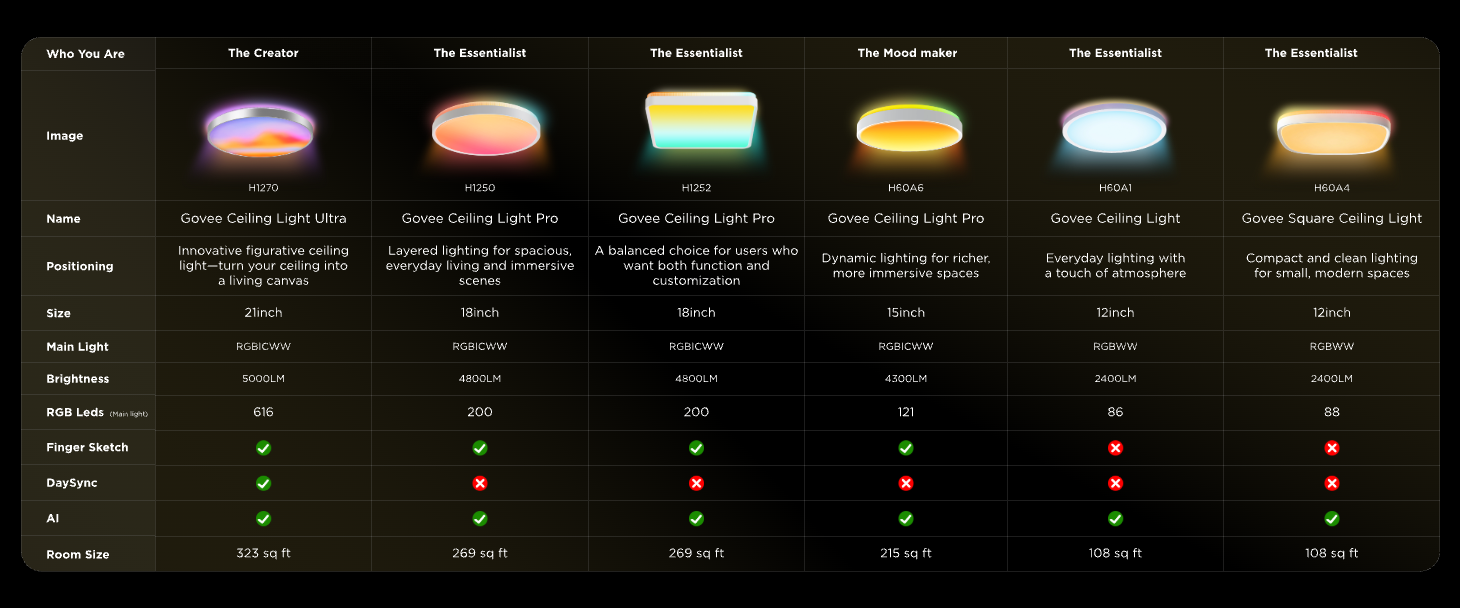The image size is (1460, 608).
Task: Click the H1250 round ceiling light image
Action: [485, 129]
